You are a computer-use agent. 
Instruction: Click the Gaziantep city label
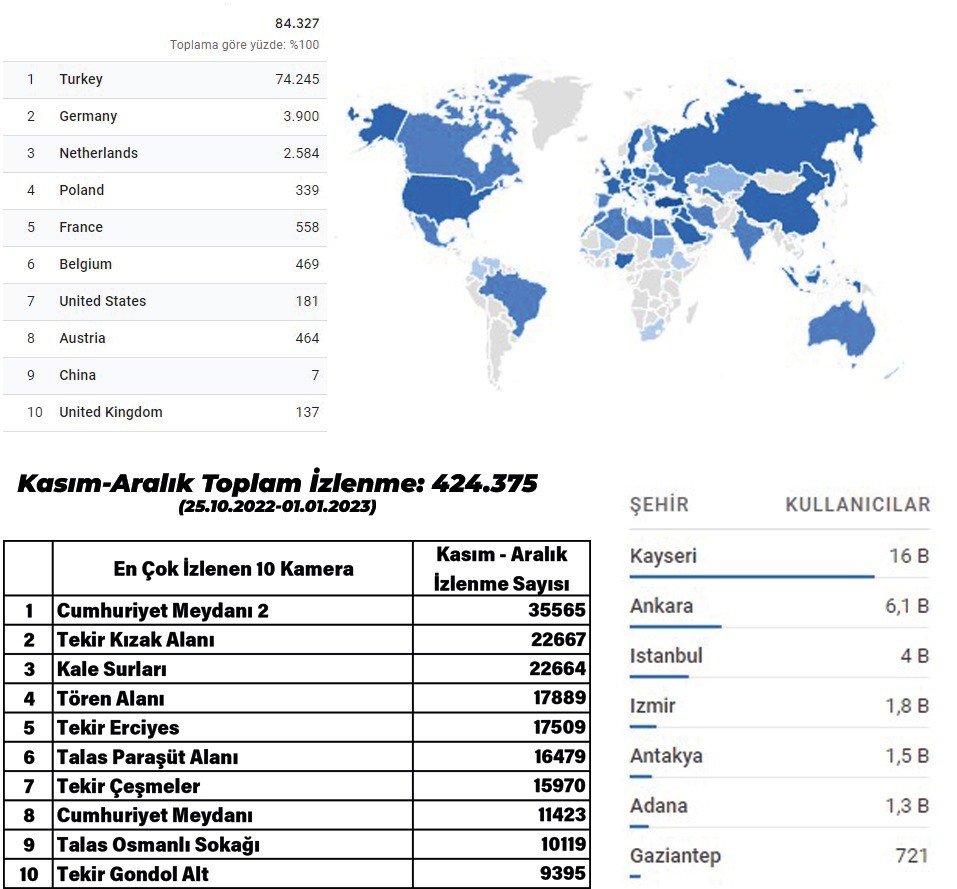pos(675,856)
